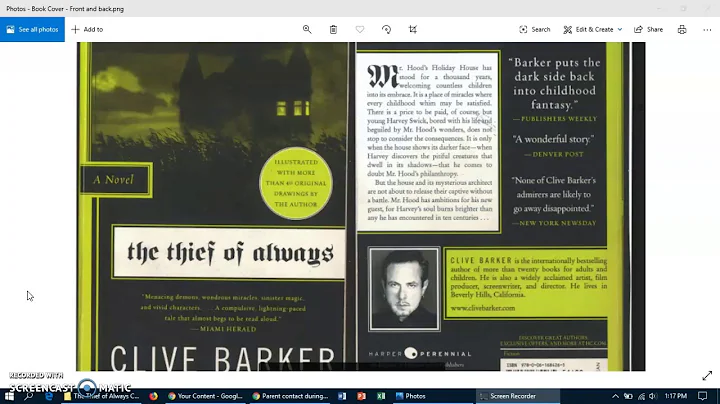The height and width of the screenshot is (404, 720).
Task: Print the photo with the printer icon
Action: (x=682, y=29)
